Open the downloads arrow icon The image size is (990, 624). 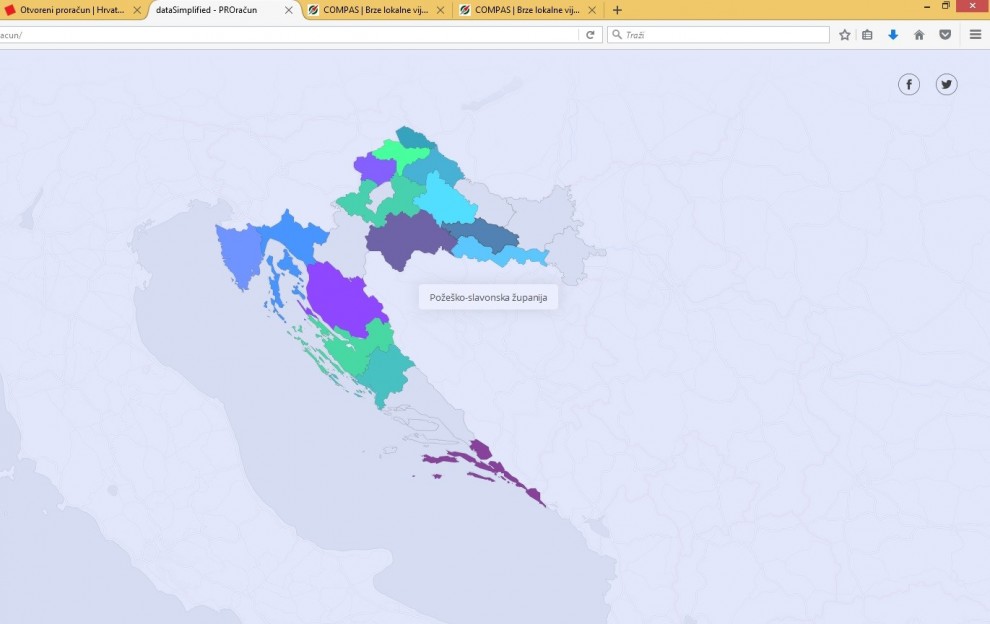point(893,35)
